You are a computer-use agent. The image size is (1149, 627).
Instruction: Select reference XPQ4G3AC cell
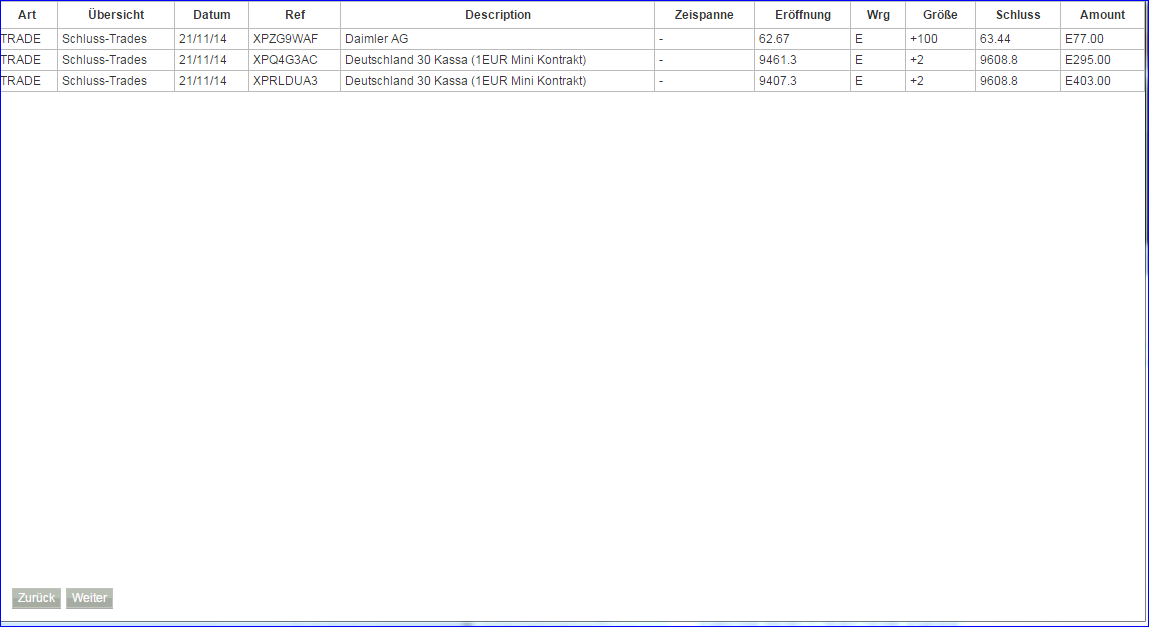pos(295,60)
